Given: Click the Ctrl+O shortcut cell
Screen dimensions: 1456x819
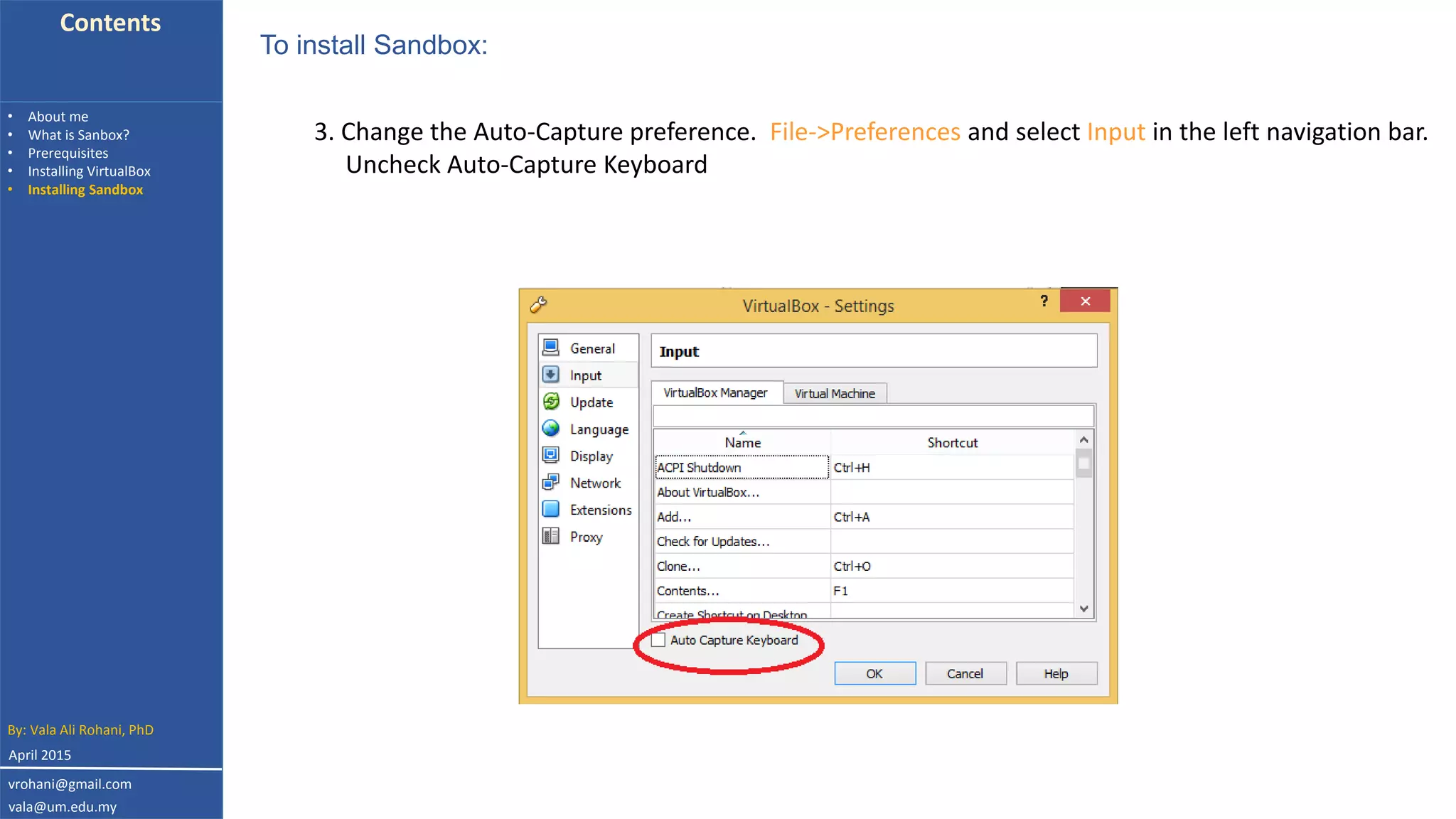Looking at the screenshot, I should (x=952, y=566).
